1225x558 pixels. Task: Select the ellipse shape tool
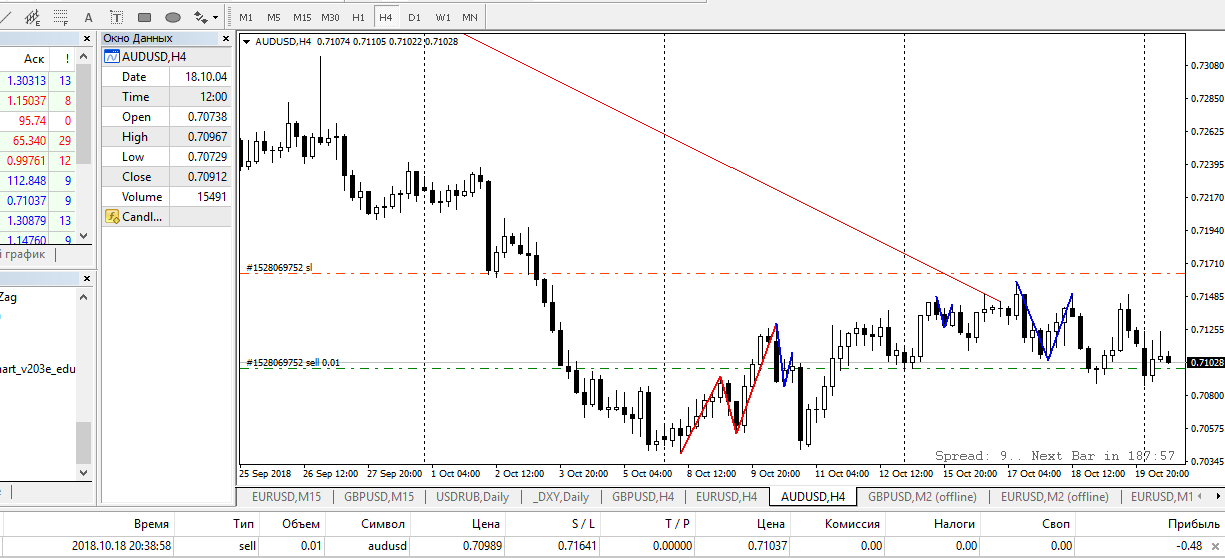coord(172,17)
